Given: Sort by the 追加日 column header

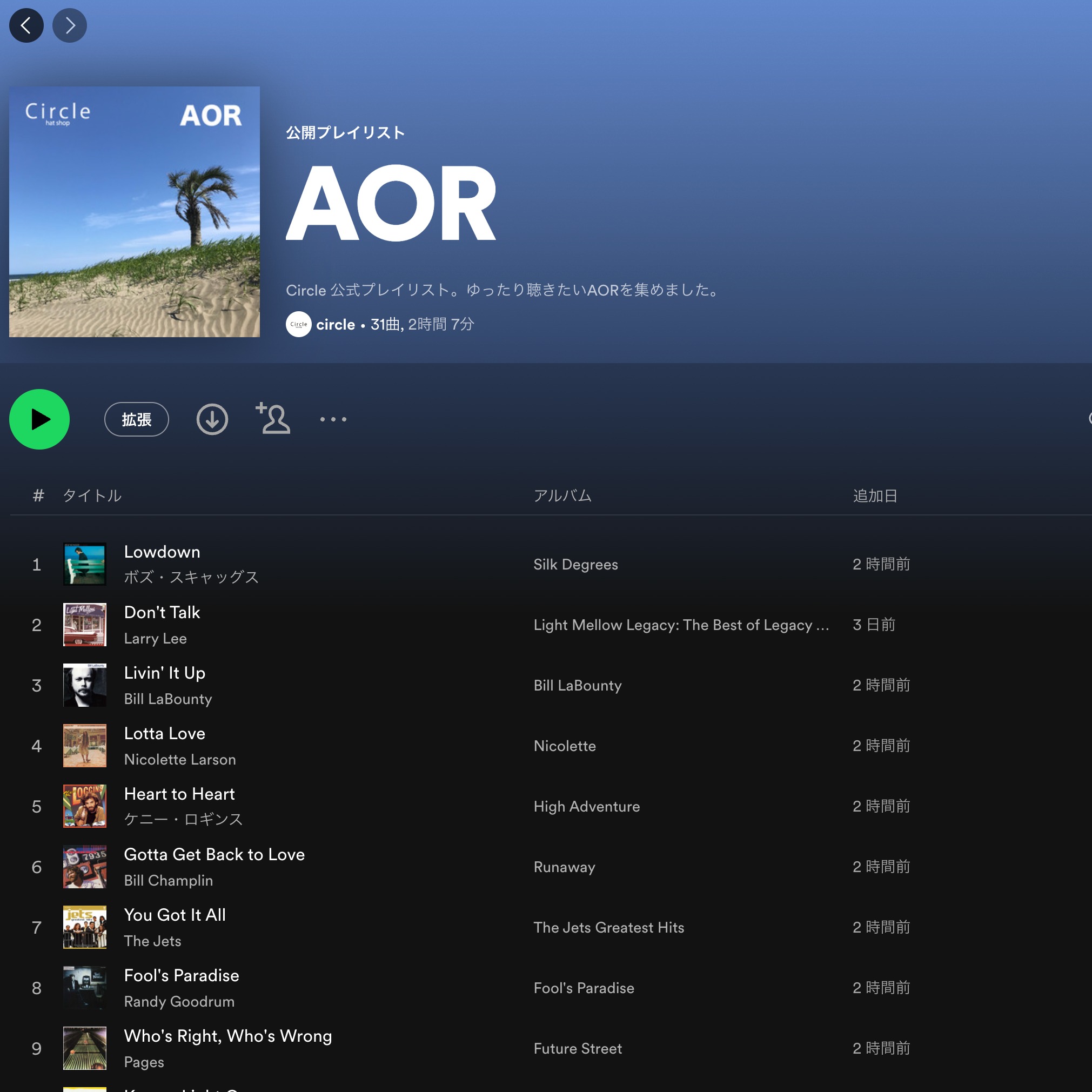Looking at the screenshot, I should 875,495.
